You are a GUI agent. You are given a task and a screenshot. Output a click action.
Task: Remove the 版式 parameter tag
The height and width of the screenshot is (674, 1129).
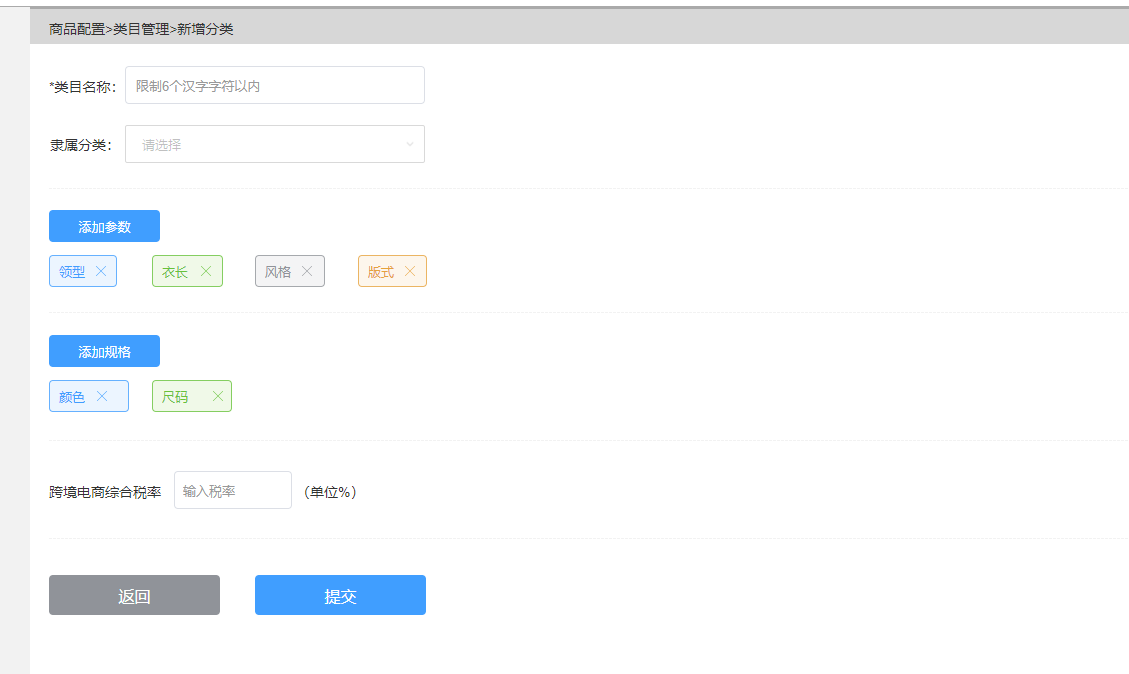pos(410,271)
